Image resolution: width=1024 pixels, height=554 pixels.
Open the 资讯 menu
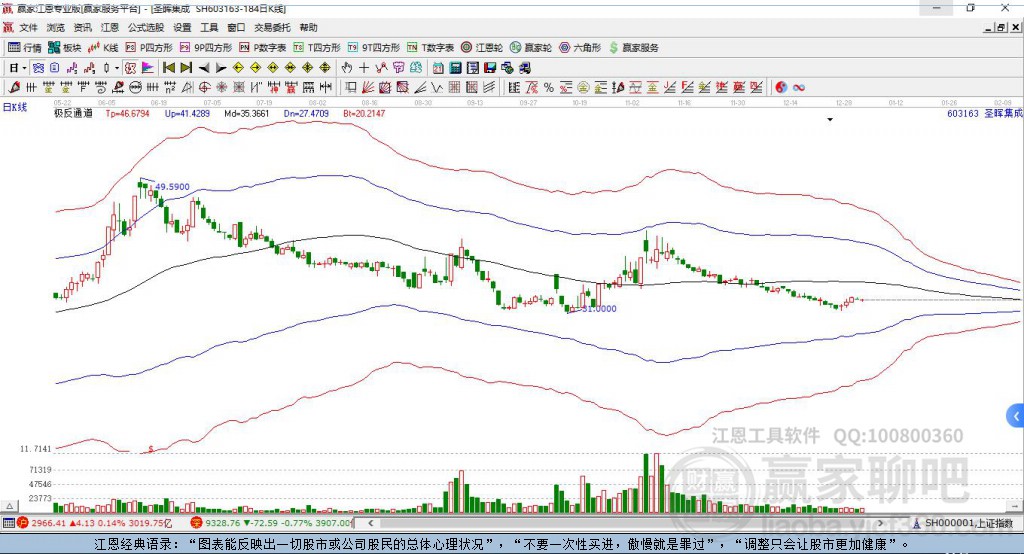point(82,27)
